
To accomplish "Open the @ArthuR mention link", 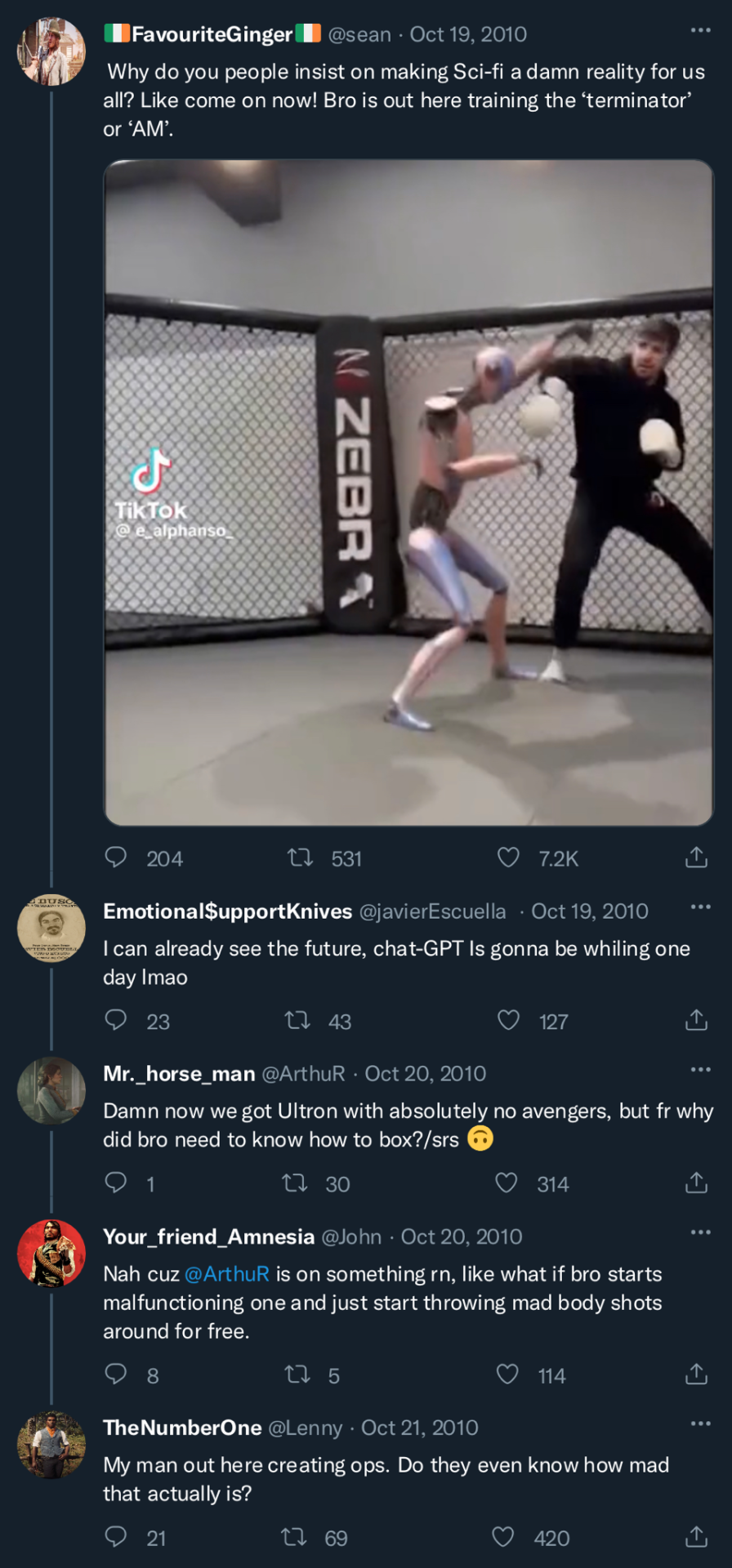I will 227,1274.
